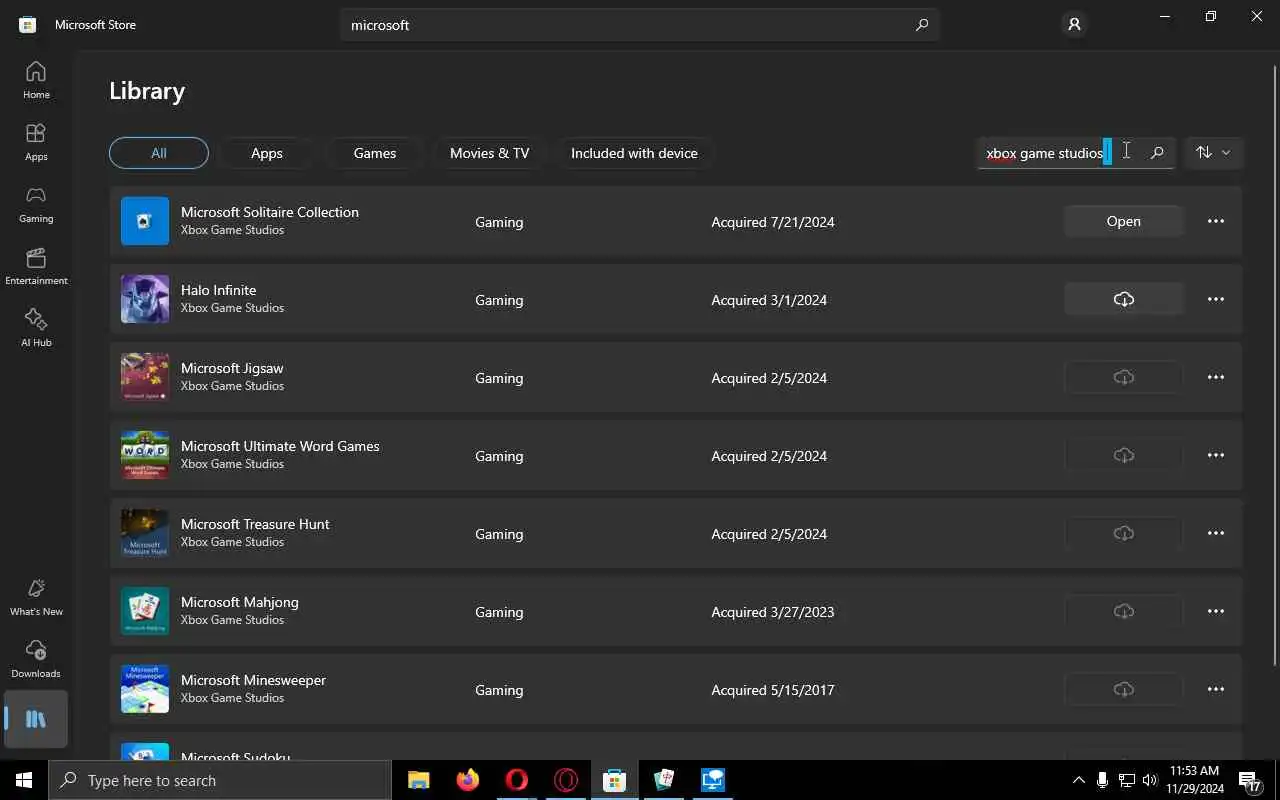Download Microsoft Mahjong via cloud icon
1280x800 pixels.
click(1124, 611)
